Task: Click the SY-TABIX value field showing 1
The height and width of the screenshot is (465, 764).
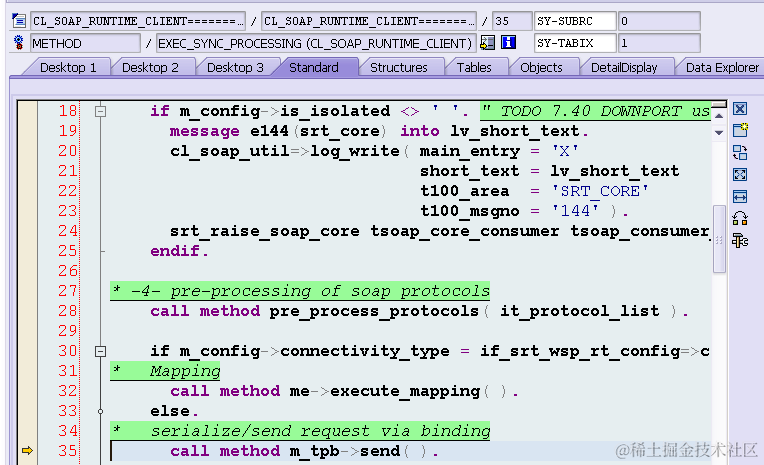Action: pyautogui.click(x=659, y=43)
